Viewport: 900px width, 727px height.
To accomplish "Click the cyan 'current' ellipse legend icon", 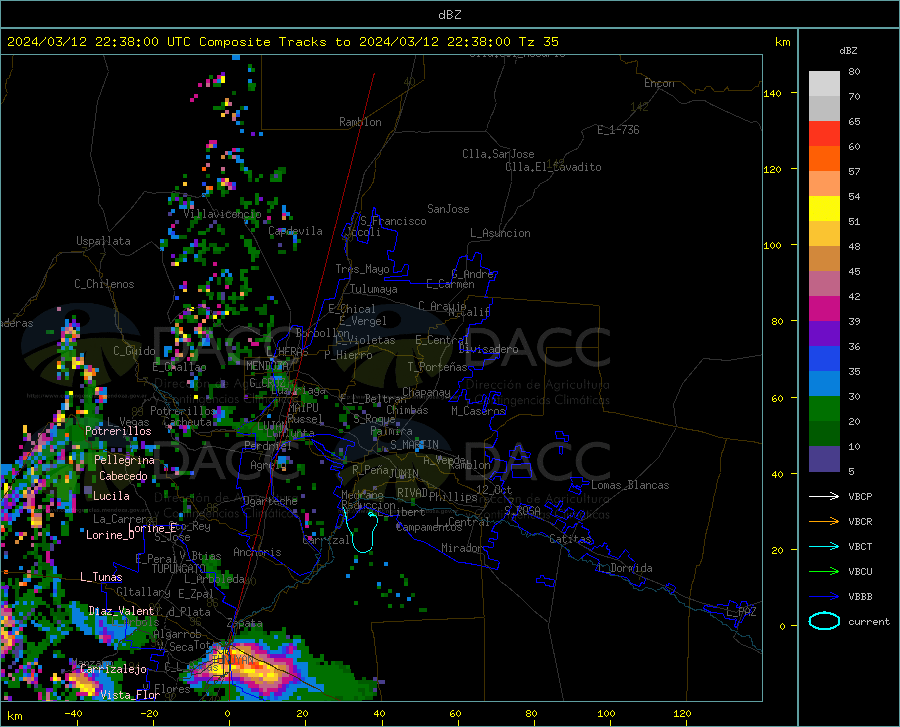I will (824, 621).
